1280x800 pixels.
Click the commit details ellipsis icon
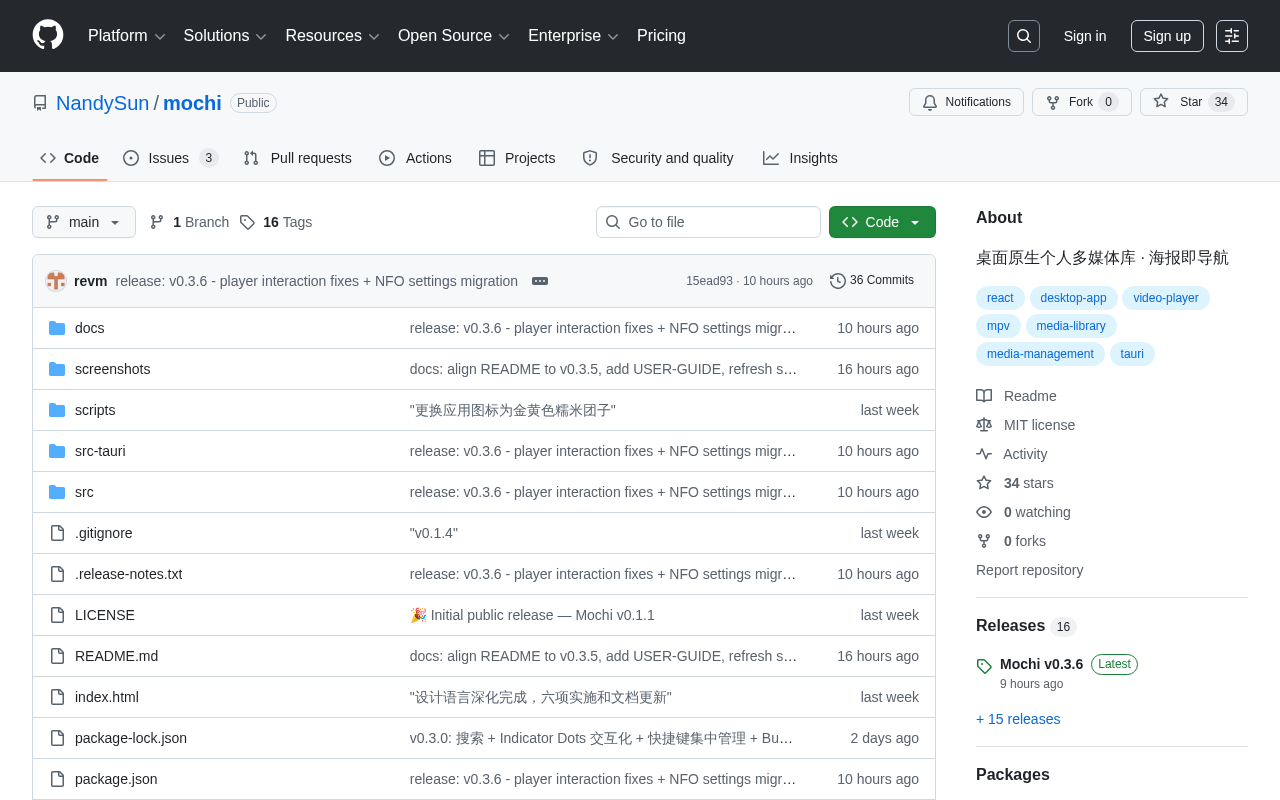[x=540, y=281]
